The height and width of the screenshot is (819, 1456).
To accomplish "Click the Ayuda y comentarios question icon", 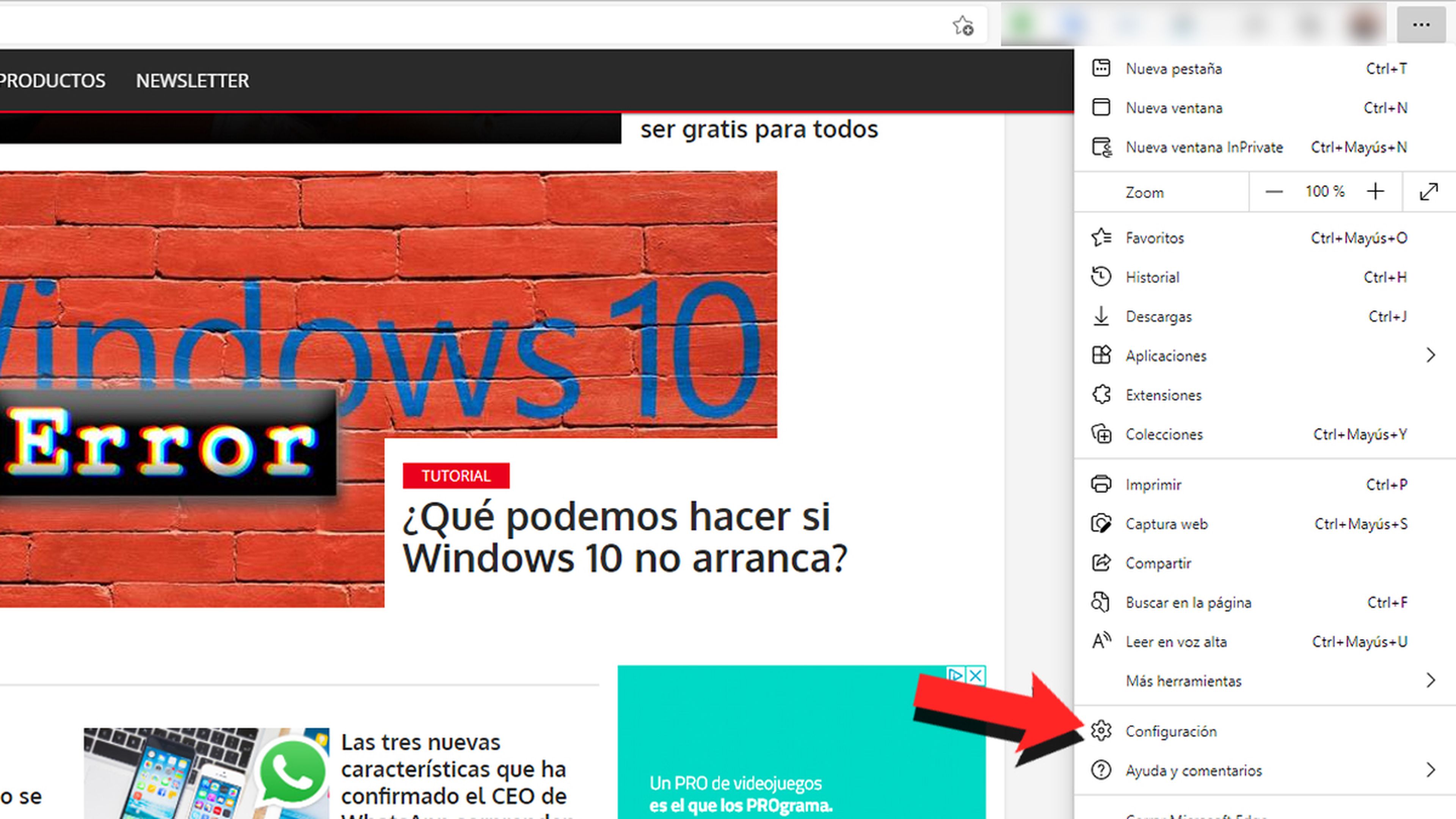I will [x=1101, y=770].
